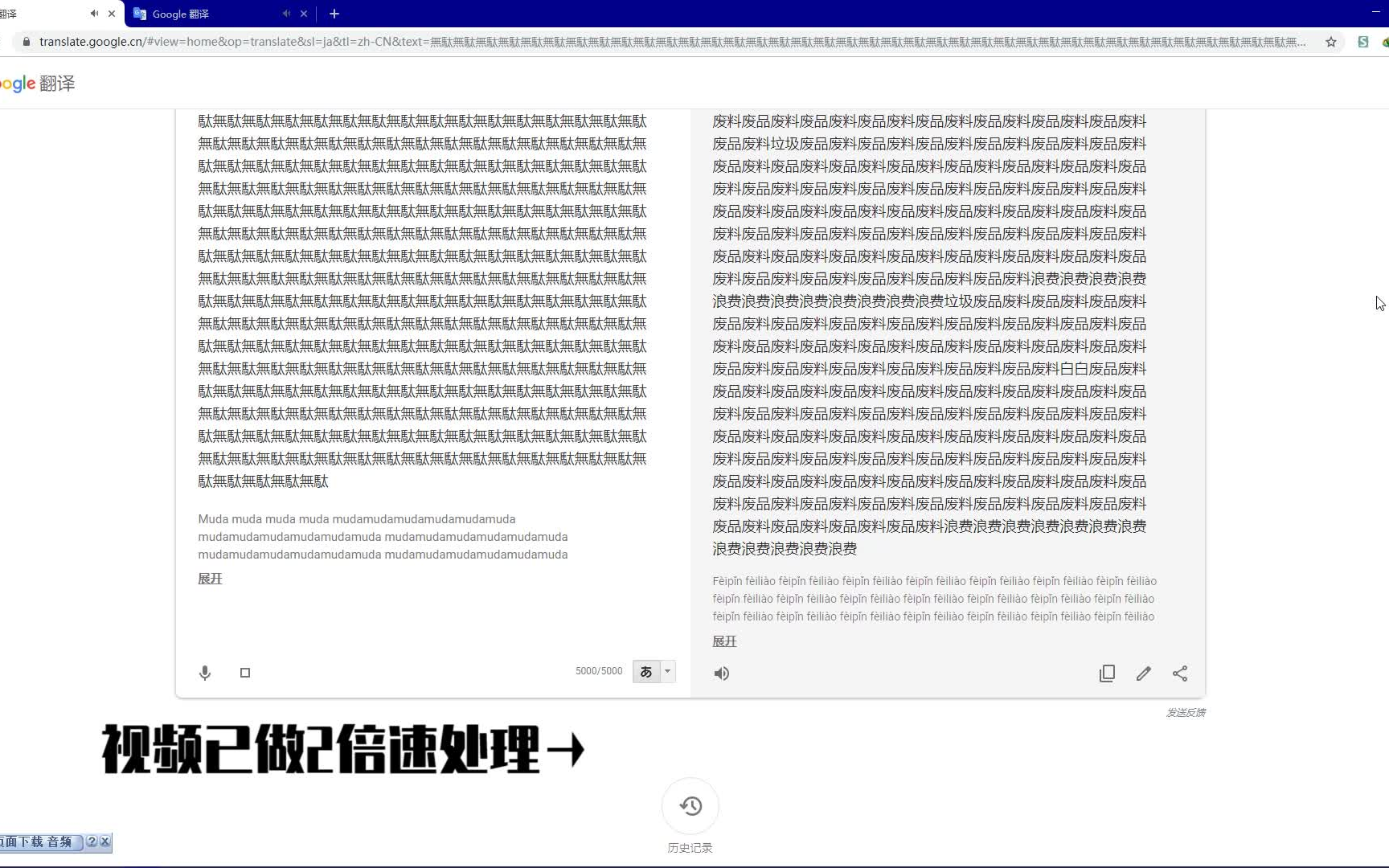Click the browser address bar URL
The image size is (1389, 868).
(643, 42)
